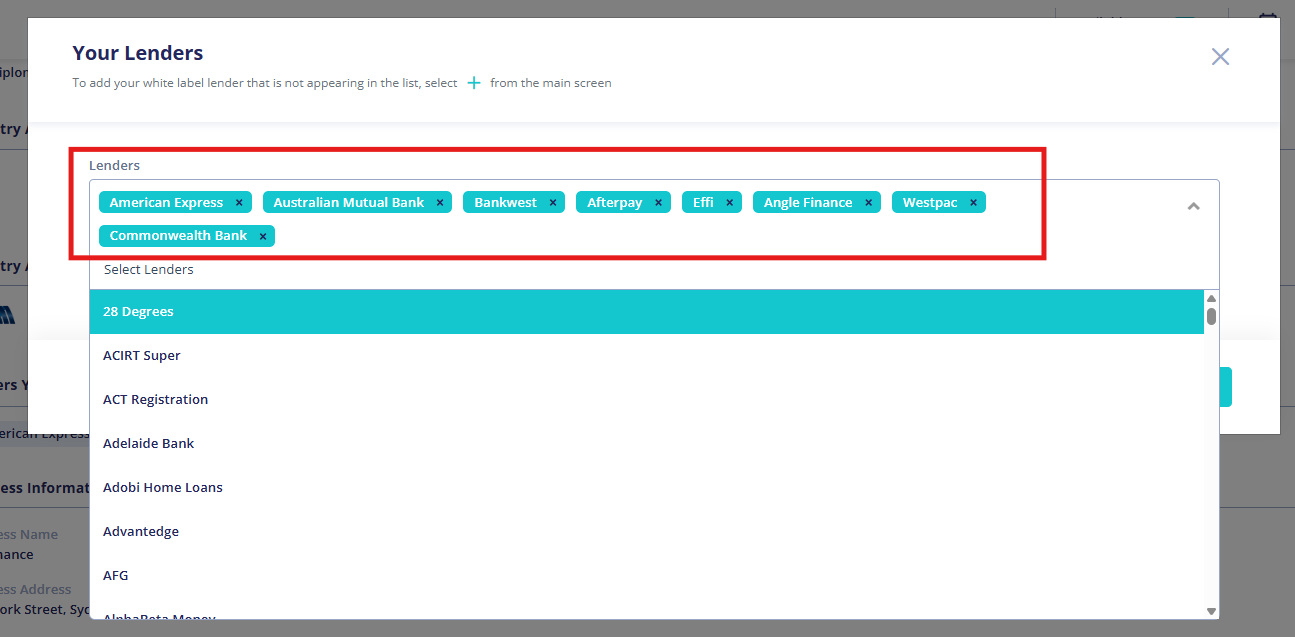Click the Westpac tag label
Image resolution: width=1295 pixels, height=637 pixels.
pyautogui.click(x=930, y=203)
